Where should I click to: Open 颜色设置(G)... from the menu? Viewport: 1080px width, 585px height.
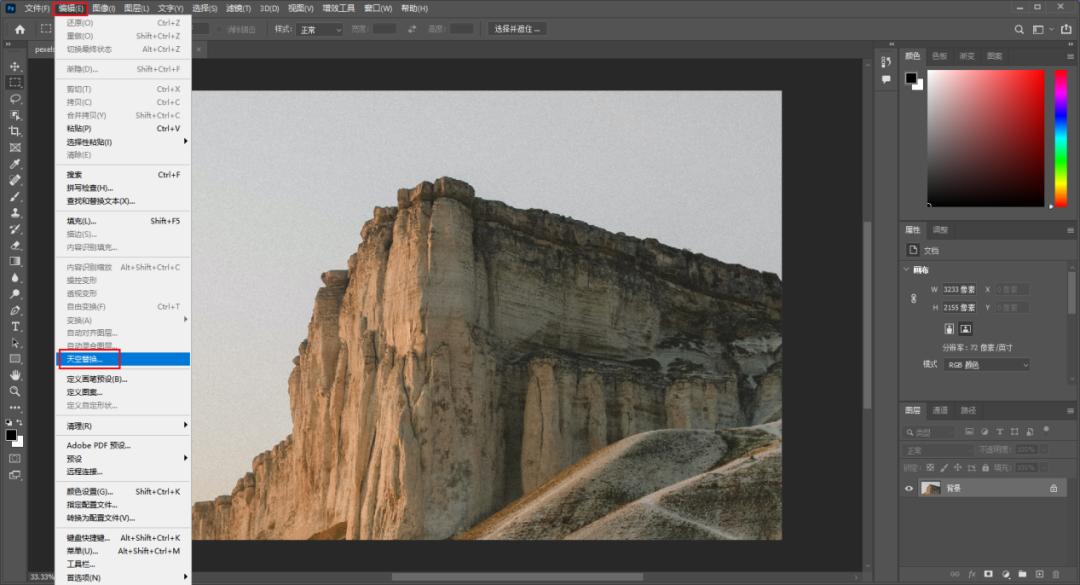[90, 491]
